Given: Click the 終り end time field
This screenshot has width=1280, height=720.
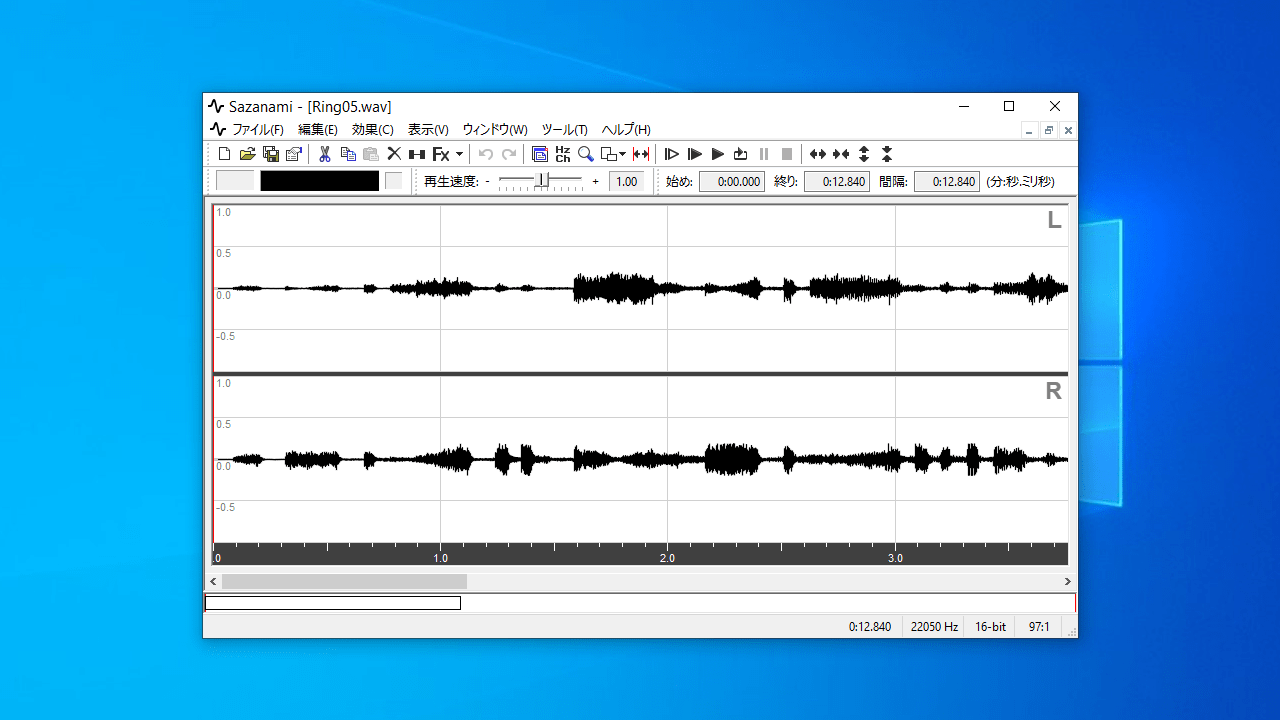Looking at the screenshot, I should [x=837, y=182].
